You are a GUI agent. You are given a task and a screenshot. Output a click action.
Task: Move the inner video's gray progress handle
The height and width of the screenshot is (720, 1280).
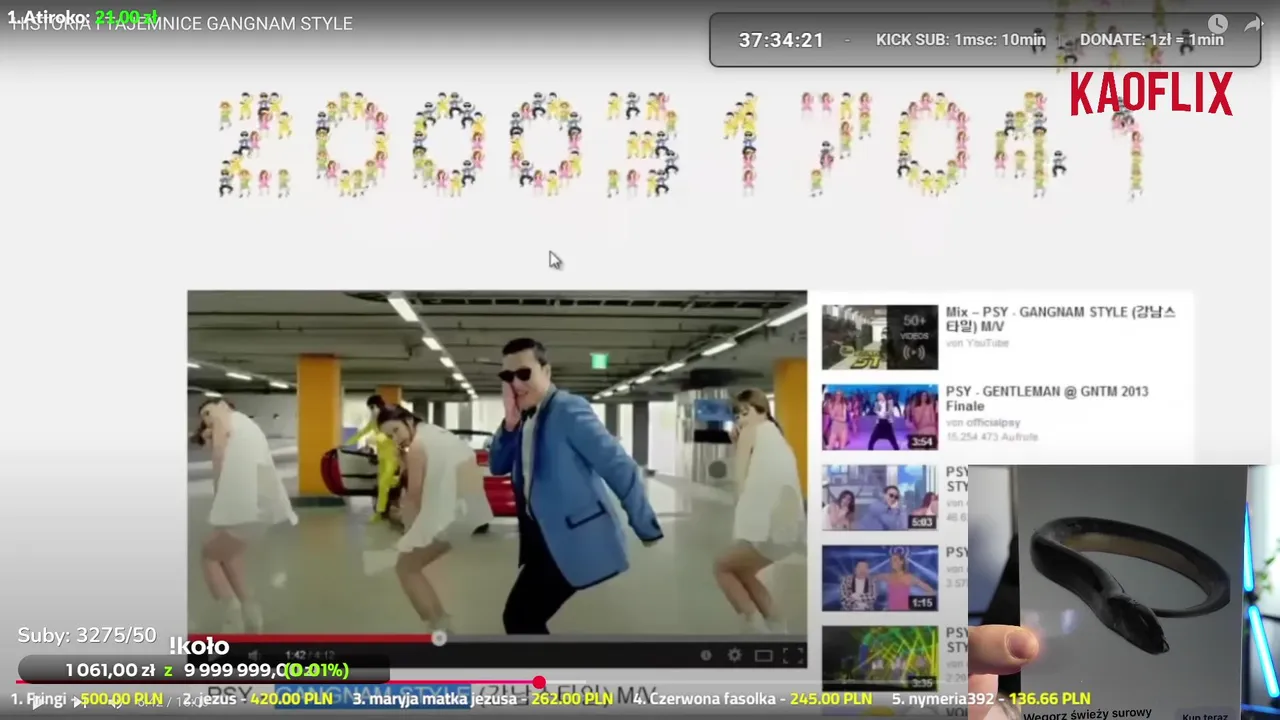[438, 638]
